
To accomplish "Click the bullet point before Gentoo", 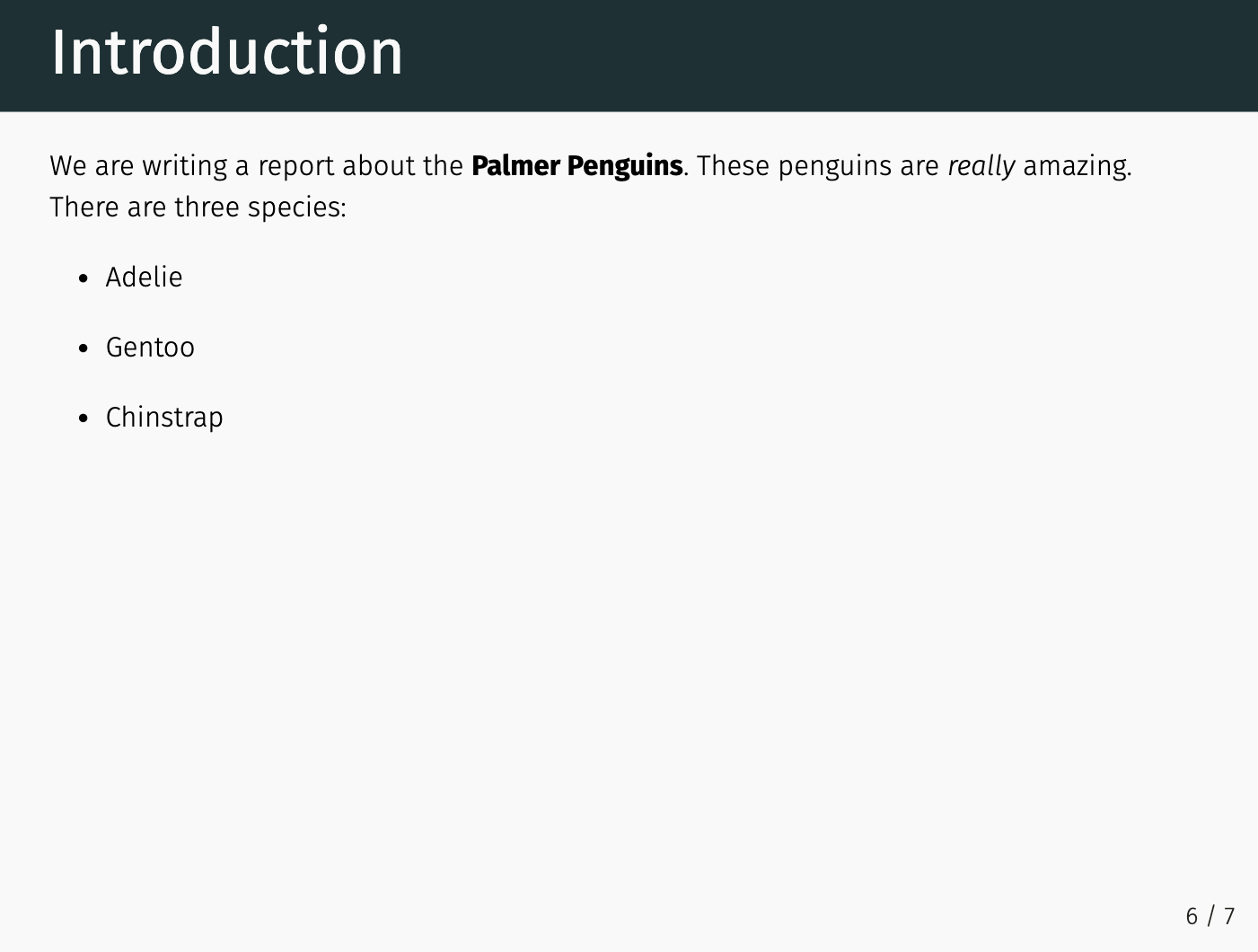I will click(84, 348).
